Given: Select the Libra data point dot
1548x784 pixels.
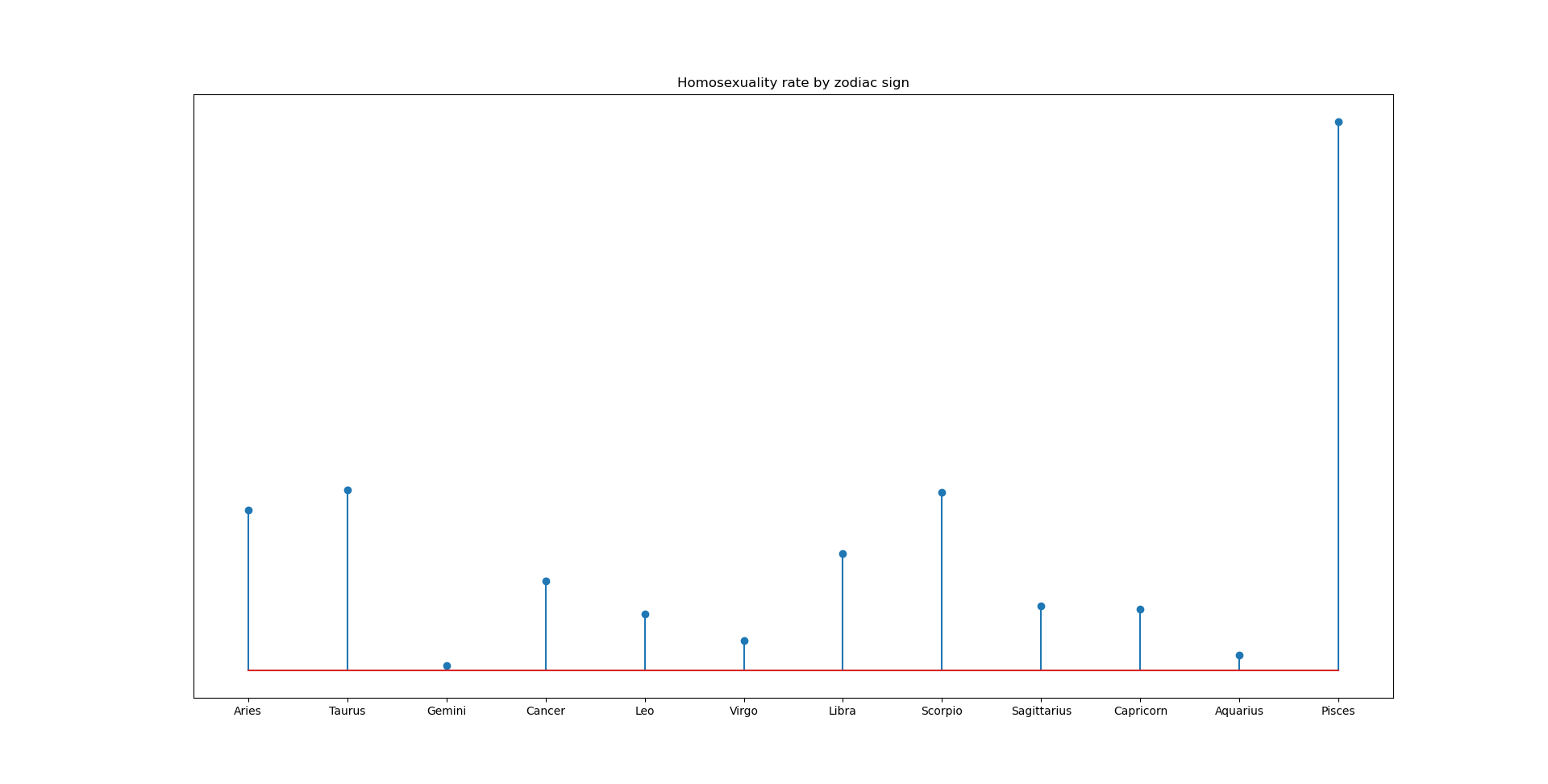Looking at the screenshot, I should (x=843, y=554).
